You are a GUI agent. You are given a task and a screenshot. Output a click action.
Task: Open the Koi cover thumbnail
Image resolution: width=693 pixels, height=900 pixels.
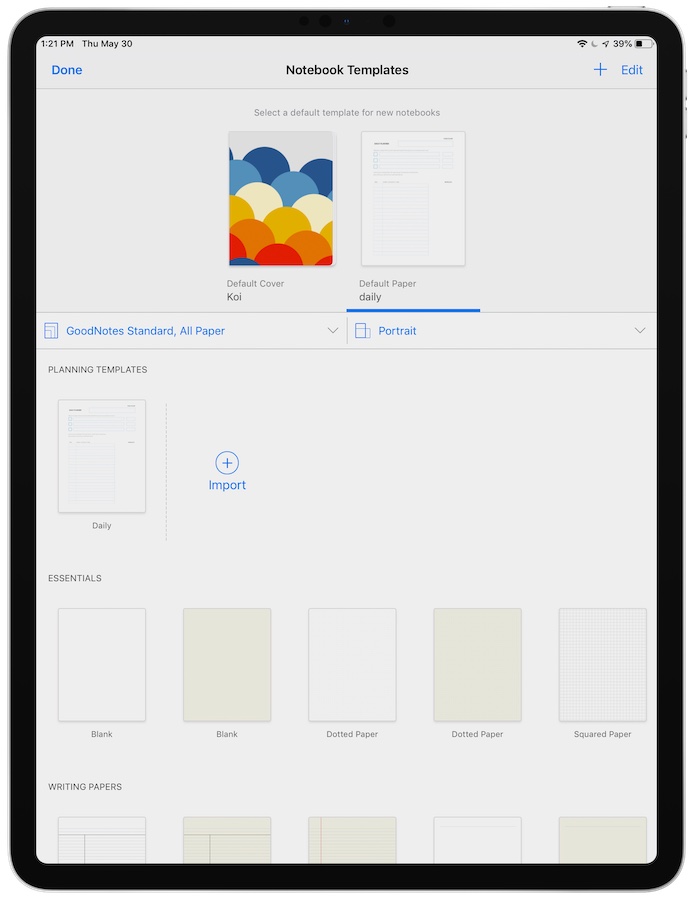pos(281,199)
